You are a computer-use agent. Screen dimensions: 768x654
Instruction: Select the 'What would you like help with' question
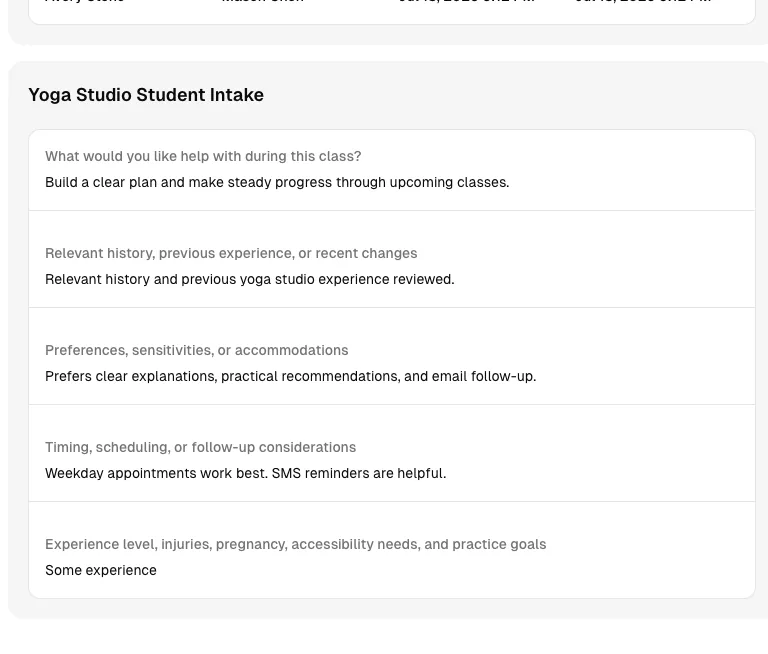[203, 156]
